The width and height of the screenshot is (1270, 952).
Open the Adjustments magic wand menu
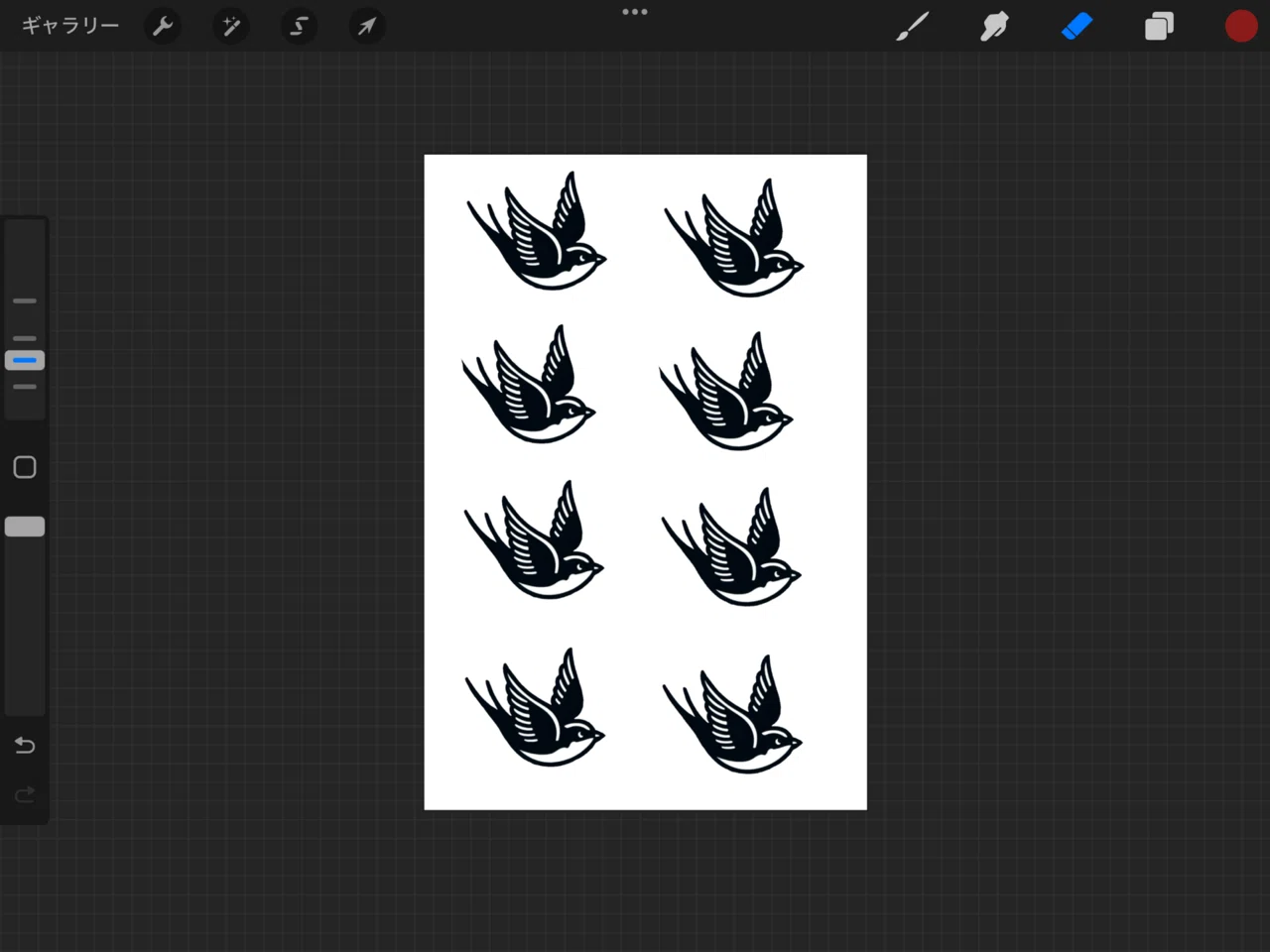click(231, 27)
